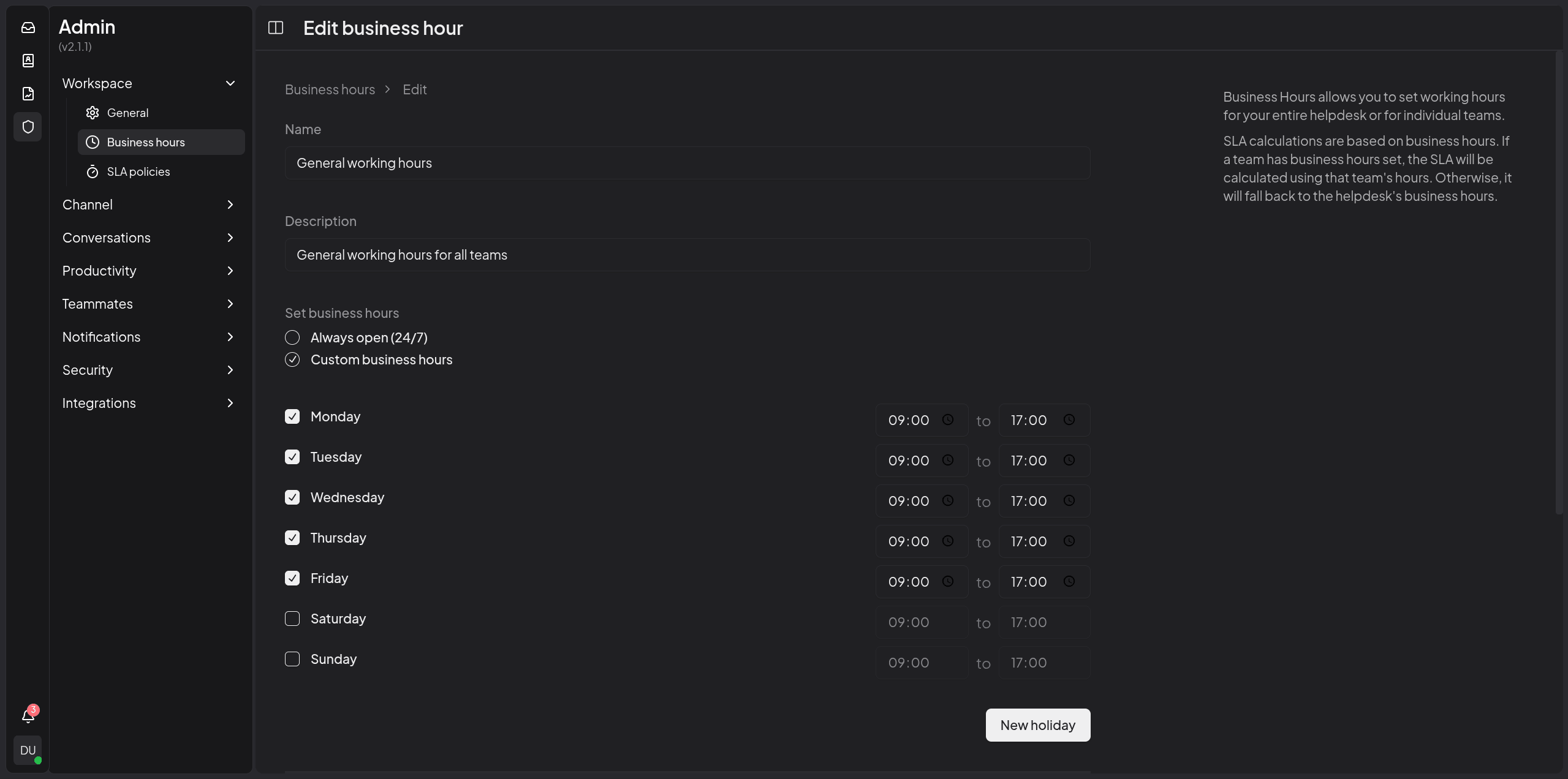Click the admin shield icon

click(28, 127)
